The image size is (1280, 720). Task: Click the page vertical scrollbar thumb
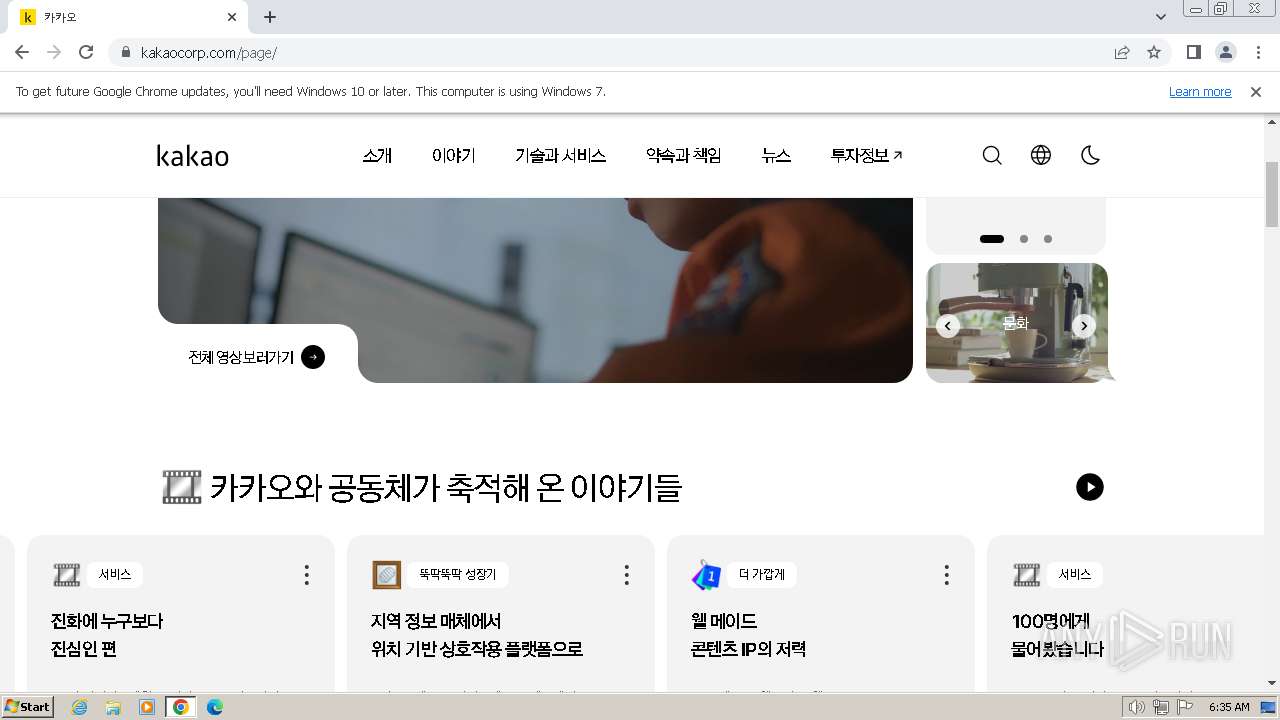[1272, 194]
